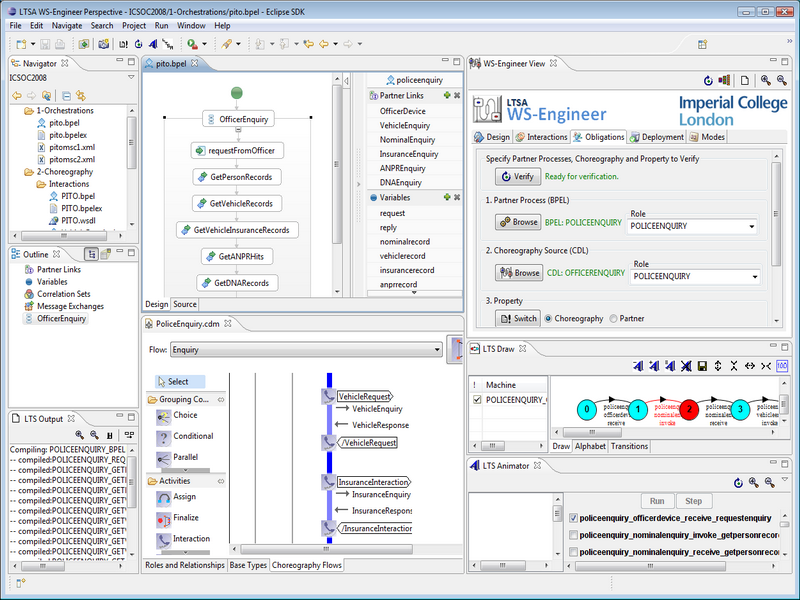Select Correlation Sets in Outline

tap(63, 294)
